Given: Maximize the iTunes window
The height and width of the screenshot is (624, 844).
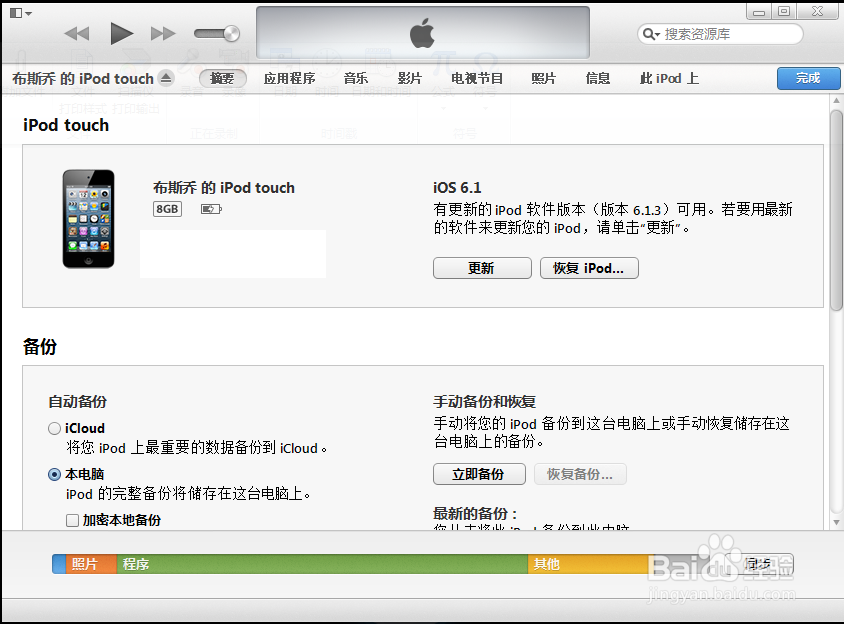Looking at the screenshot, I should 784,12.
